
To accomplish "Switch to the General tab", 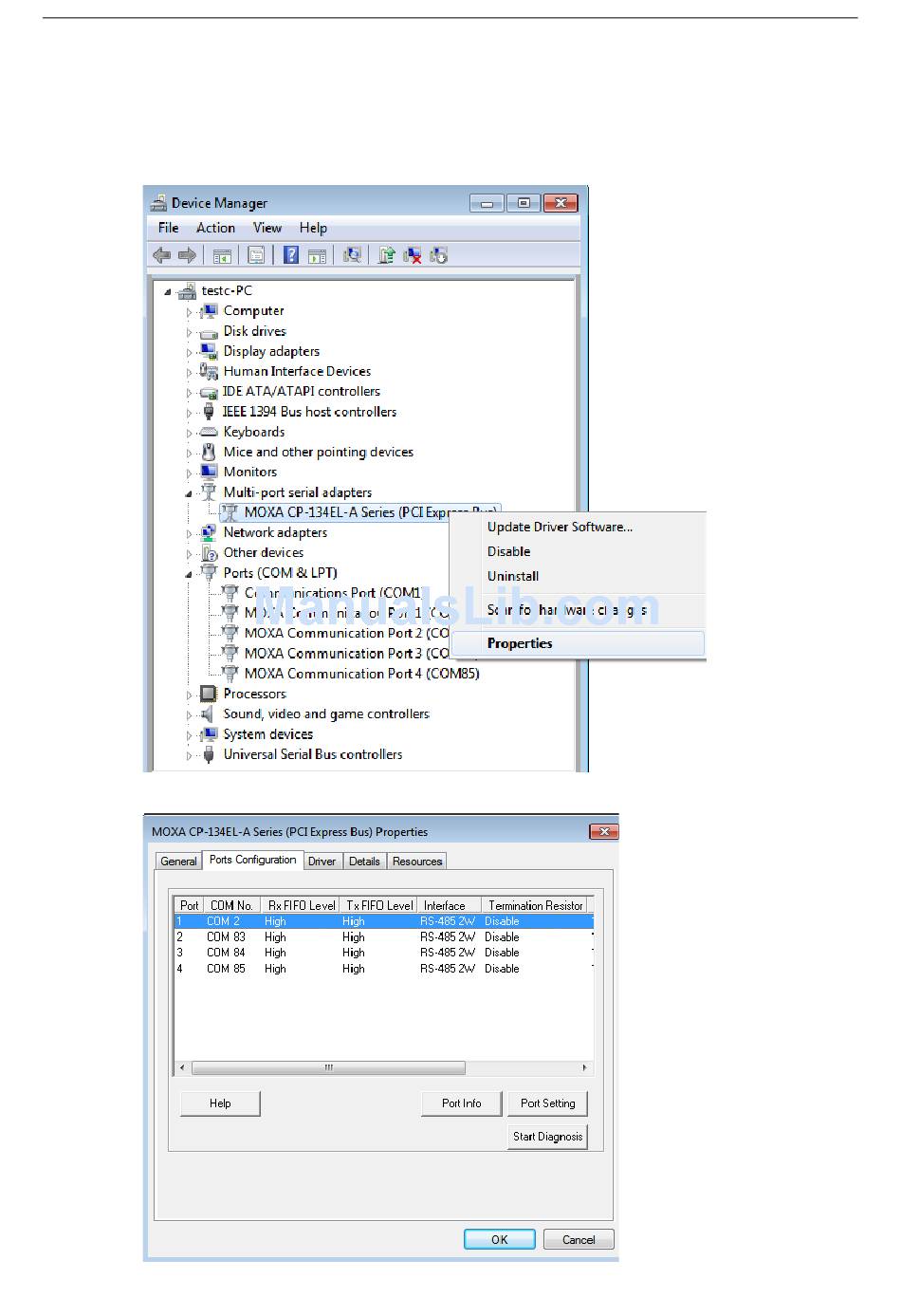I will click(x=178, y=862).
